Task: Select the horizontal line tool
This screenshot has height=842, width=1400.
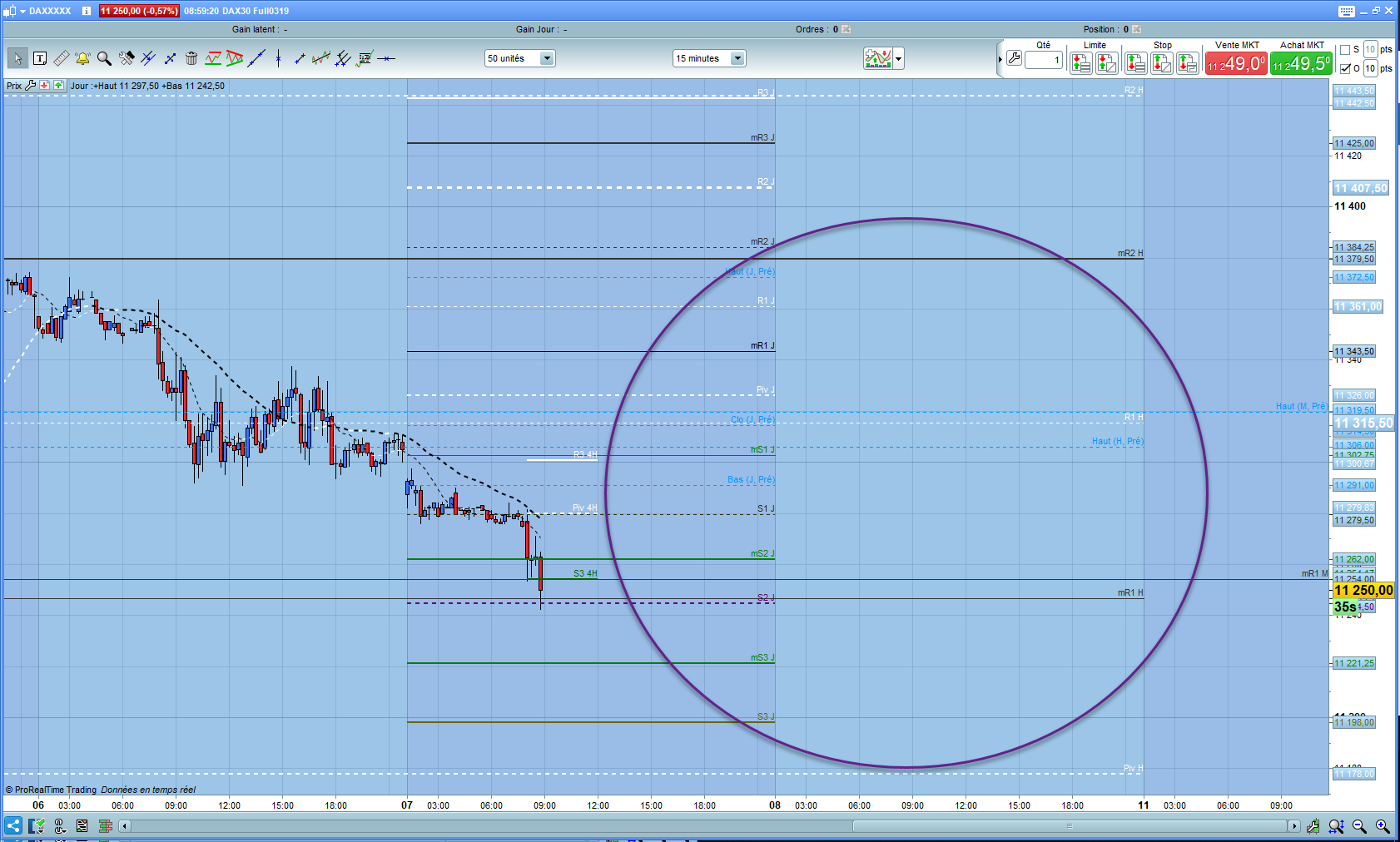Action: 386,58
